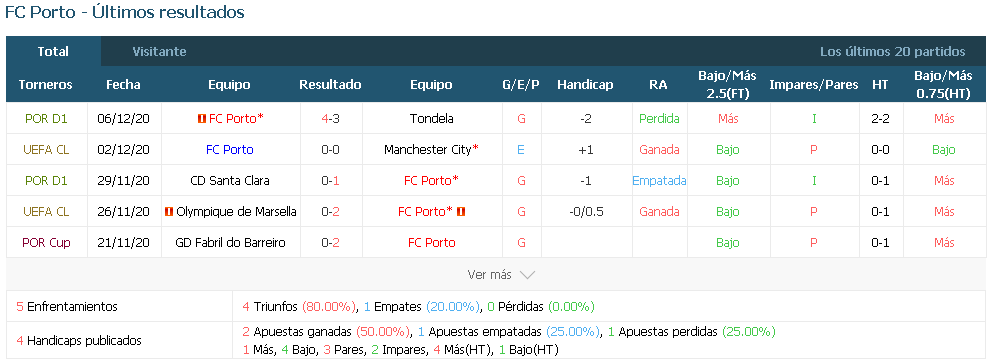Expand more results with Ver más

[x=489, y=275]
